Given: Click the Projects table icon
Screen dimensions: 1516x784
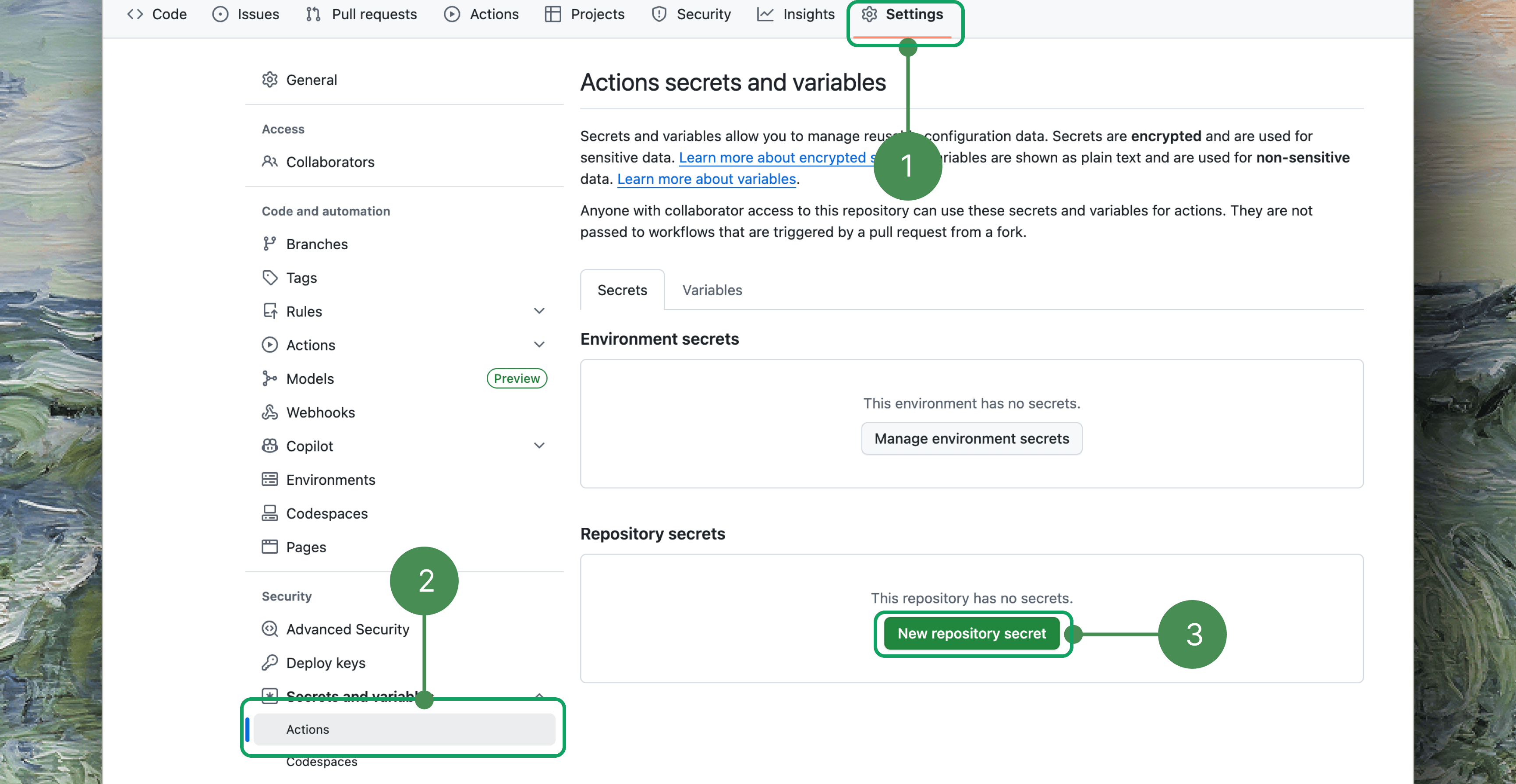Looking at the screenshot, I should pos(553,14).
